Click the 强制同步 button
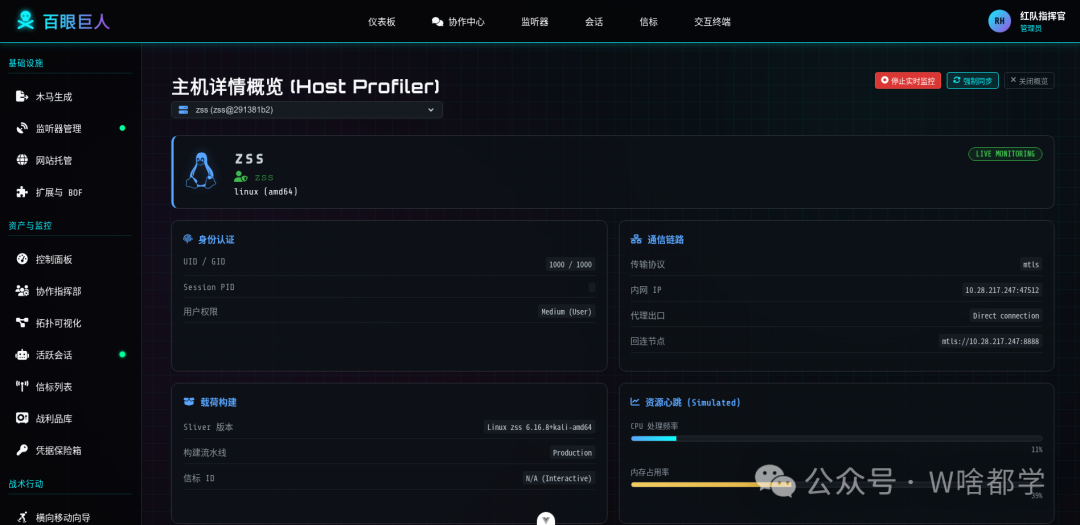This screenshot has width=1080, height=525. click(x=973, y=81)
